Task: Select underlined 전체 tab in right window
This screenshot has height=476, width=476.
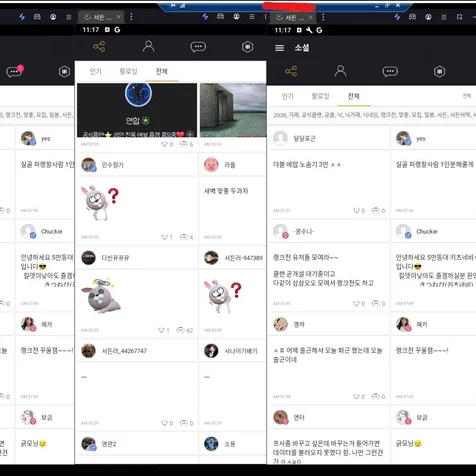Action: pyautogui.click(x=354, y=96)
